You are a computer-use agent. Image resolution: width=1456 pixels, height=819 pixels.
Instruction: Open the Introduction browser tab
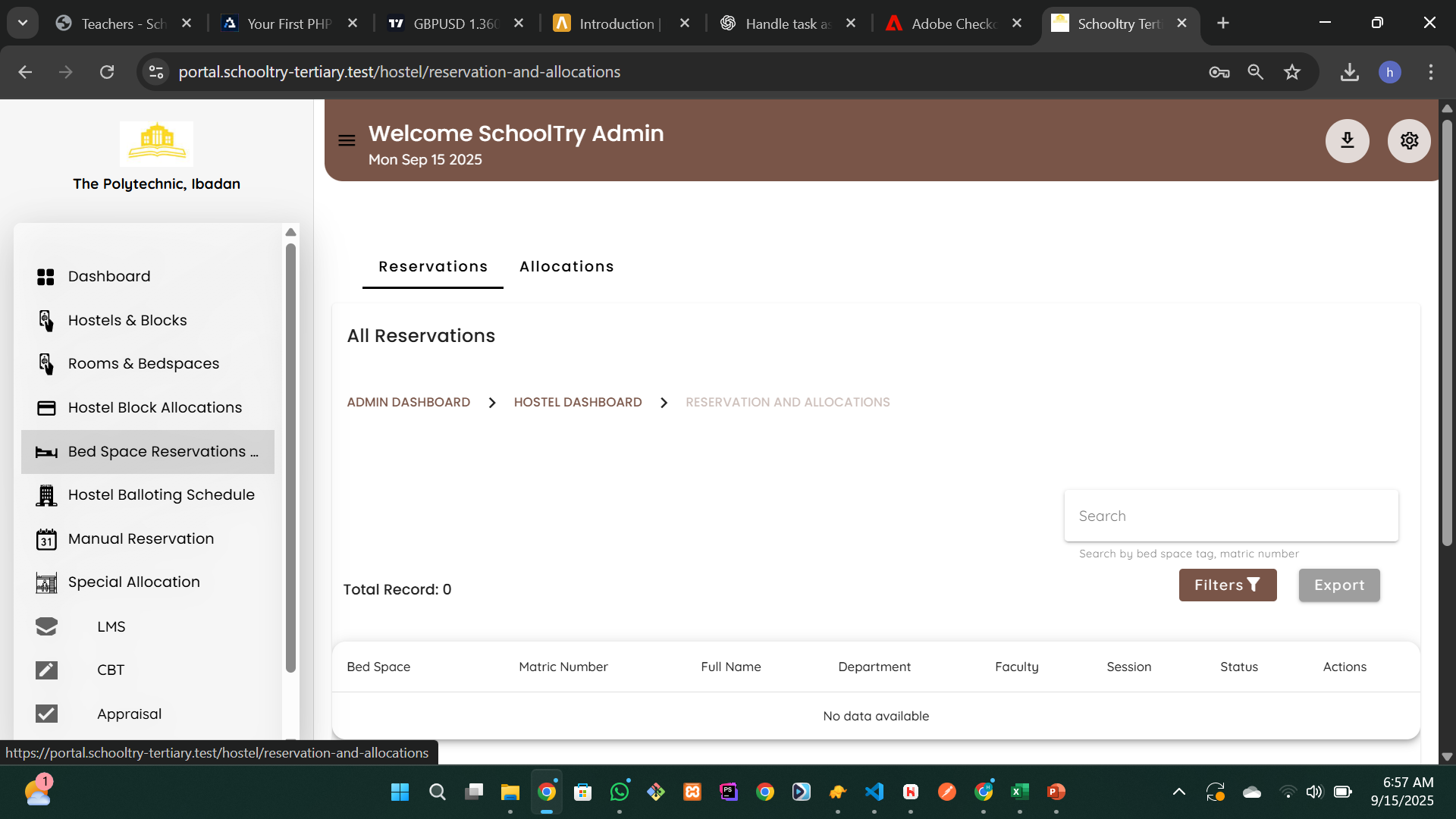[622, 24]
